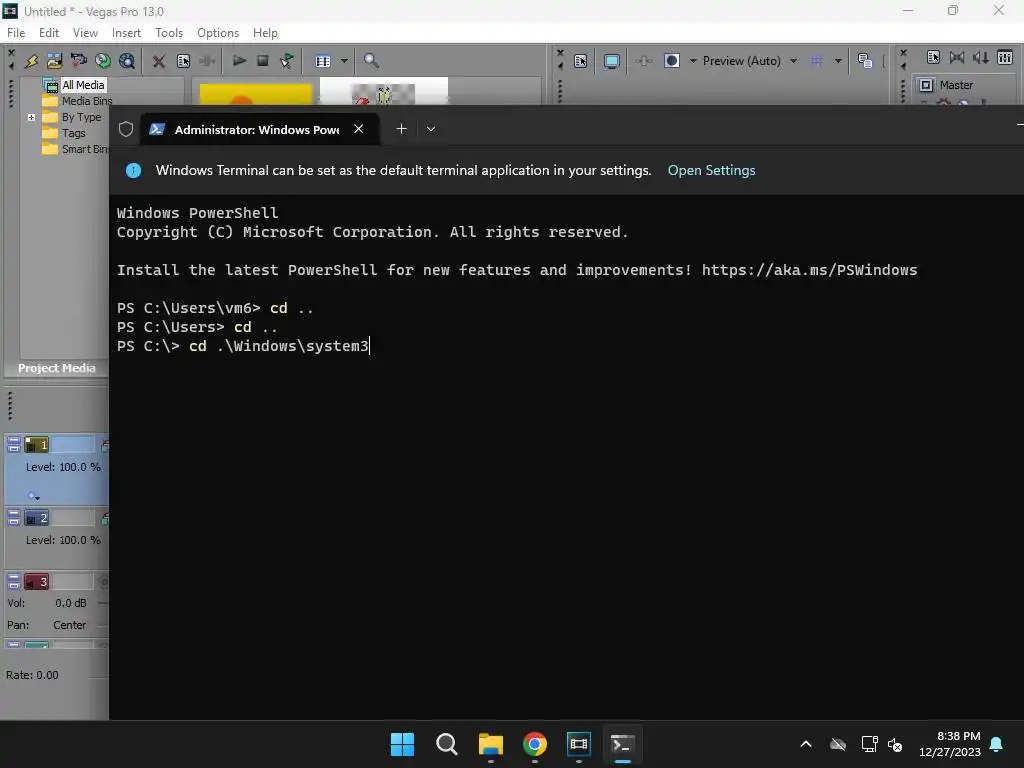The height and width of the screenshot is (768, 1024).
Task: Click the Copy Snapshot to Clipboard icon
Action: (865, 61)
